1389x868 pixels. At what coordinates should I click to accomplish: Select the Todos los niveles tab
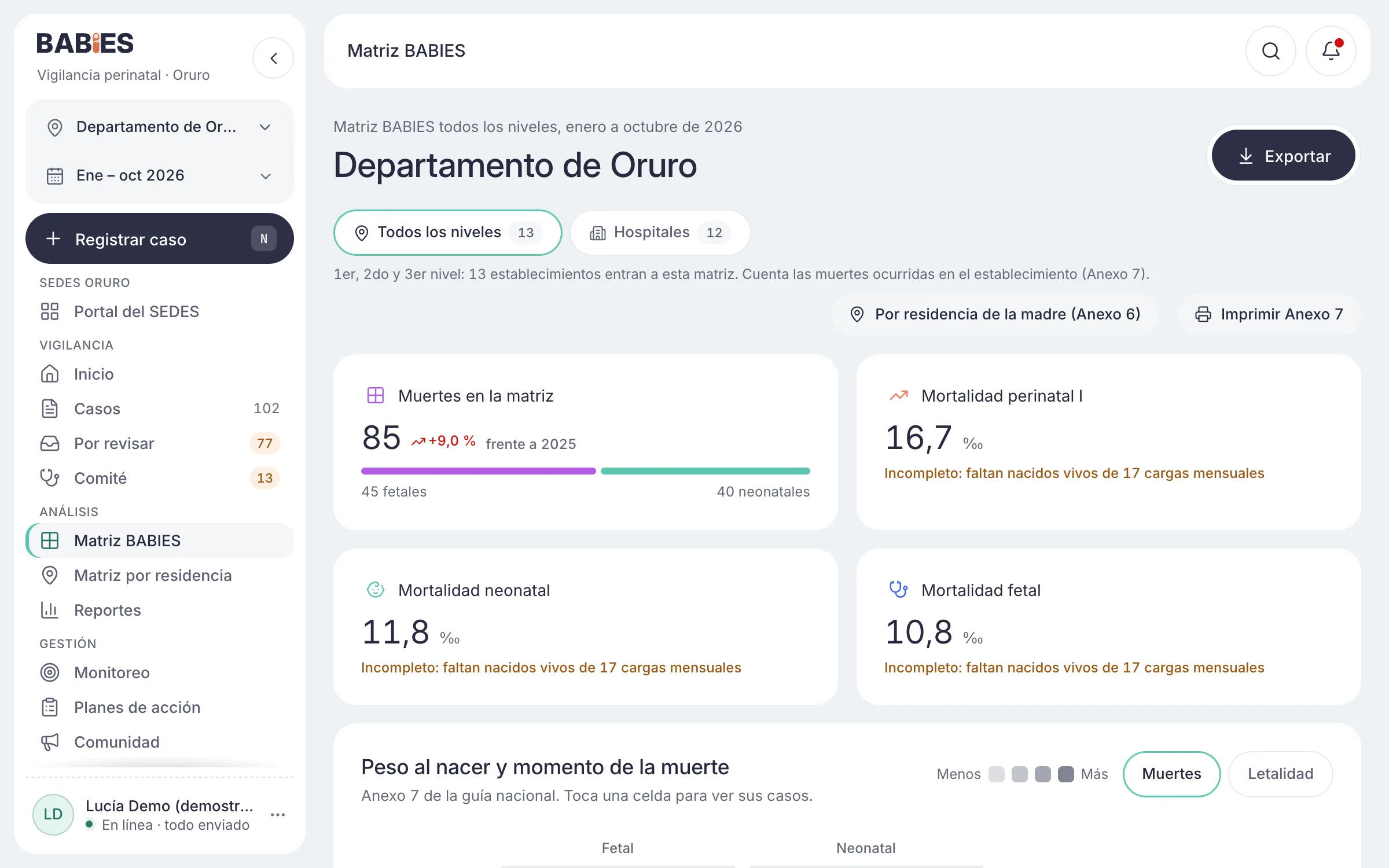[x=448, y=233]
